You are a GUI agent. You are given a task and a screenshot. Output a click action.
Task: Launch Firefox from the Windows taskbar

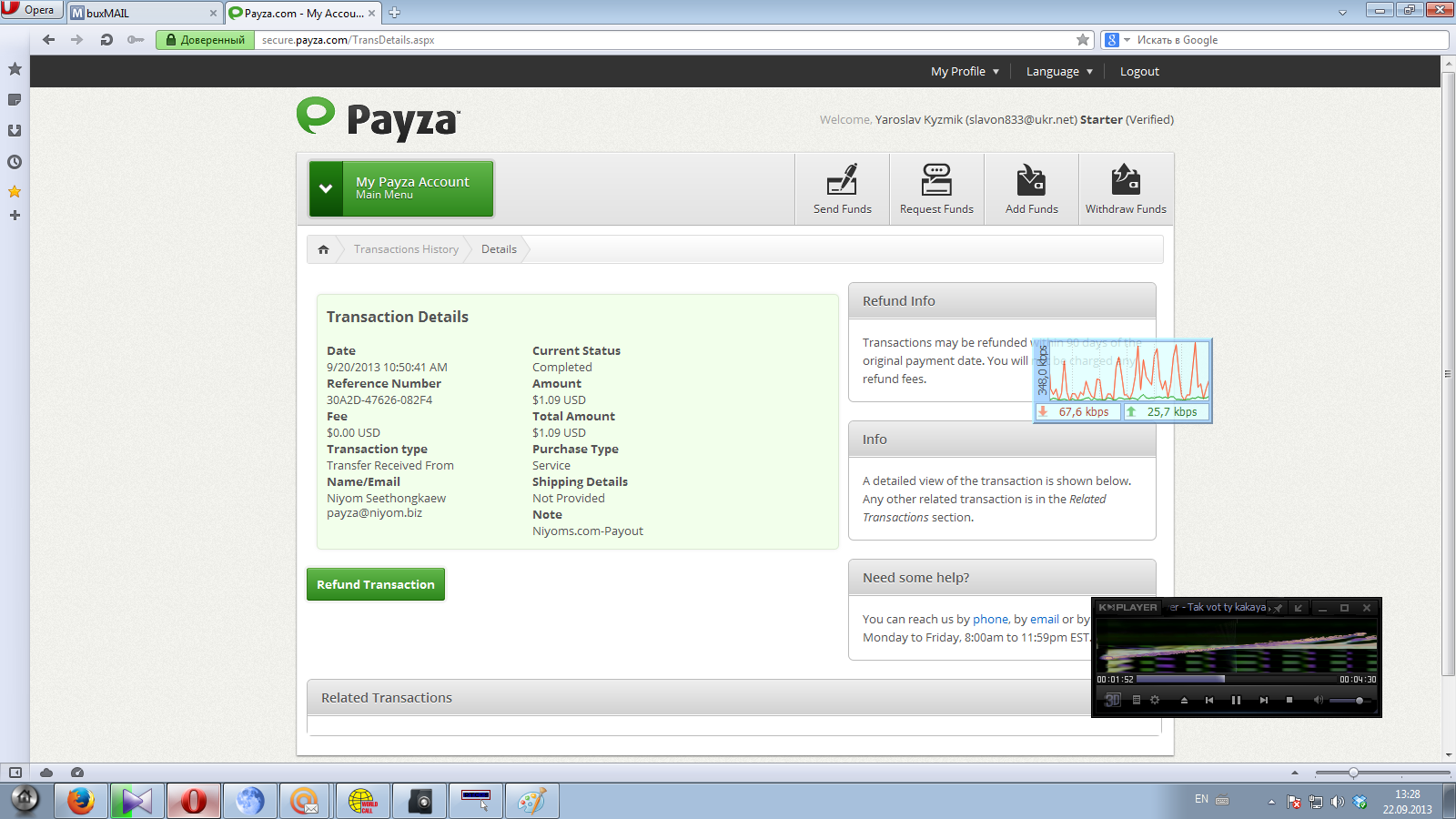[x=81, y=801]
